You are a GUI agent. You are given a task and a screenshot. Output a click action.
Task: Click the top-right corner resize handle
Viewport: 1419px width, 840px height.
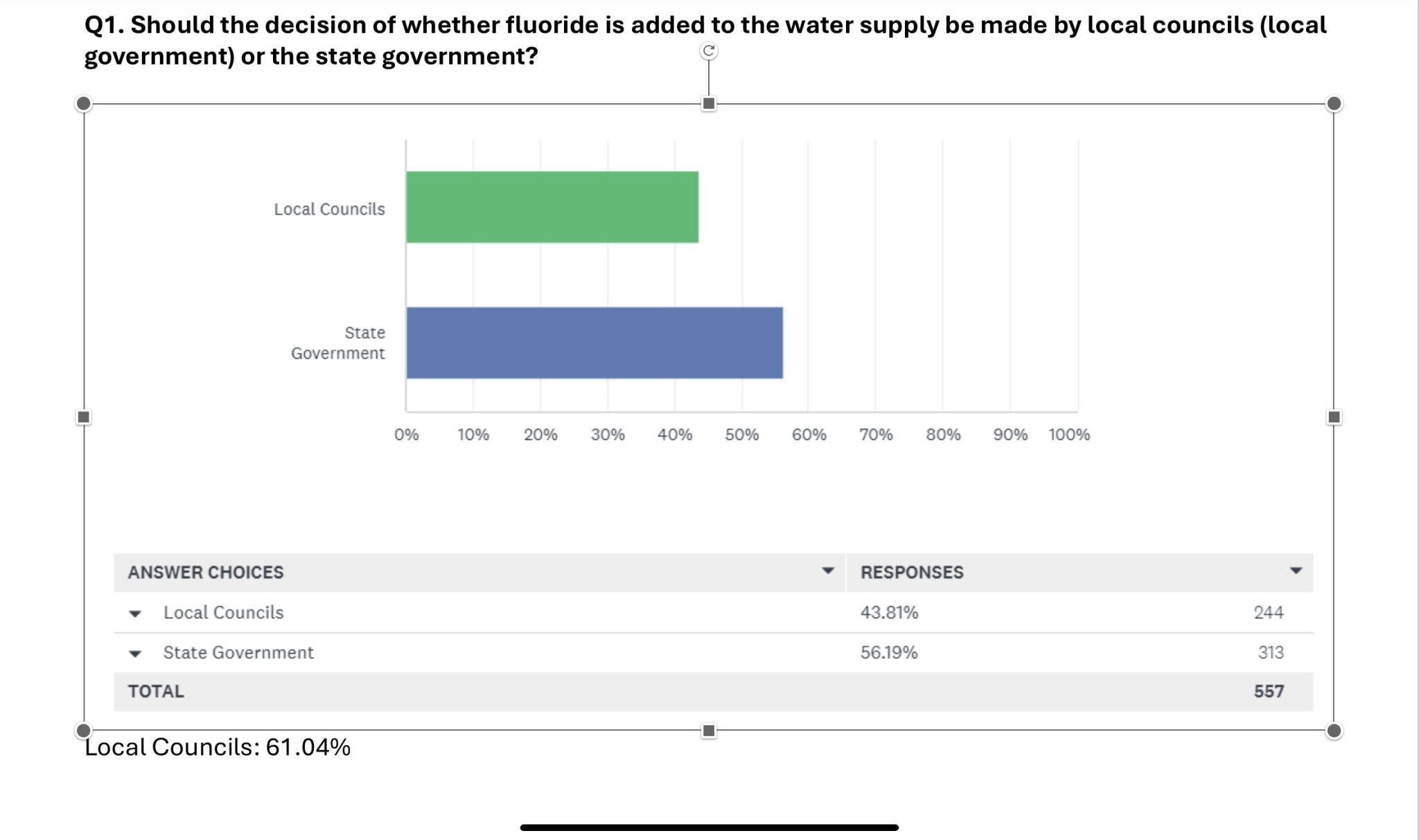click(x=1334, y=104)
